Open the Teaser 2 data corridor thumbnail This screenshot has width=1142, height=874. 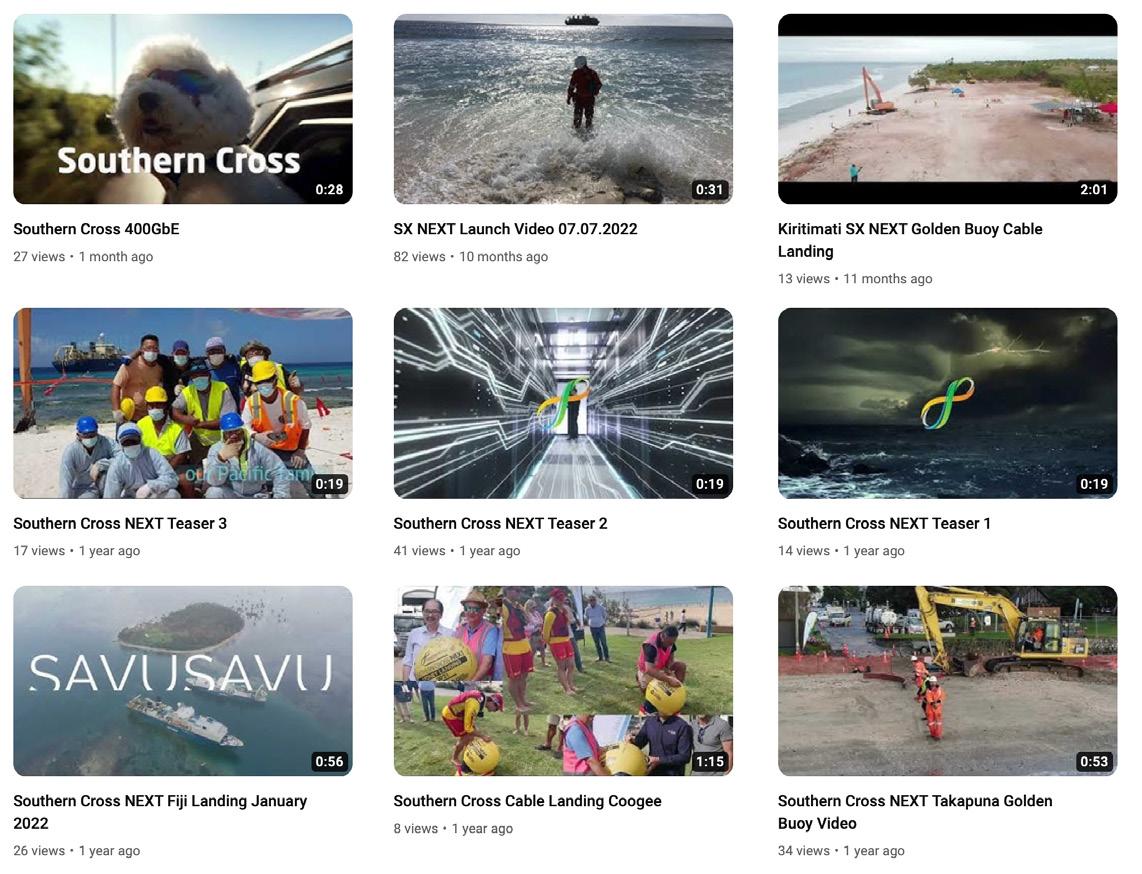click(563, 403)
